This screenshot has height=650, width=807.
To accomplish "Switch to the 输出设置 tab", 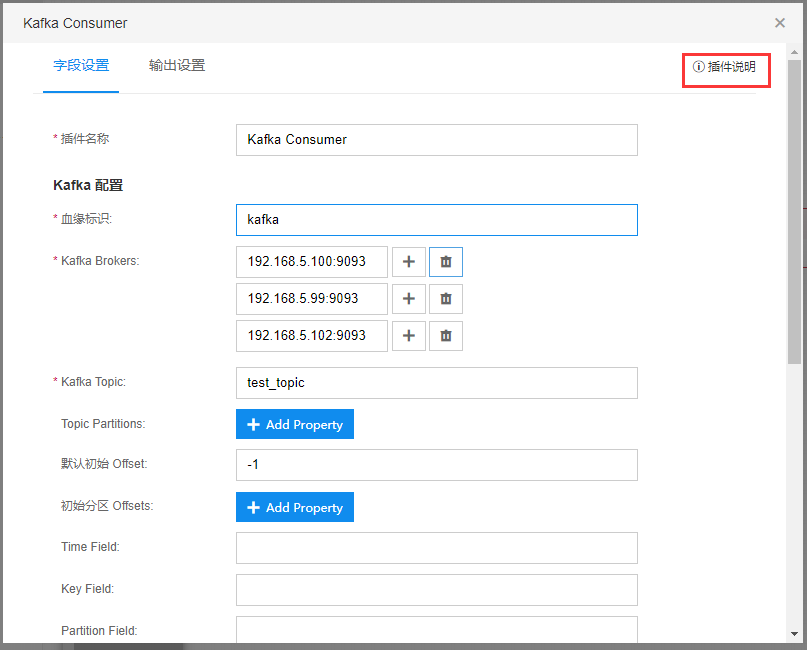I will (x=177, y=66).
